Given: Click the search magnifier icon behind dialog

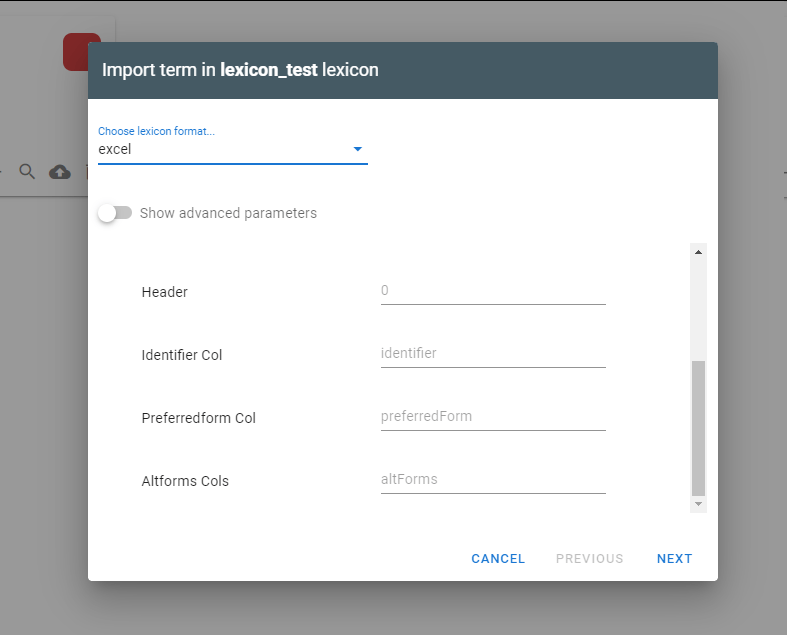Looking at the screenshot, I should pyautogui.click(x=27, y=172).
